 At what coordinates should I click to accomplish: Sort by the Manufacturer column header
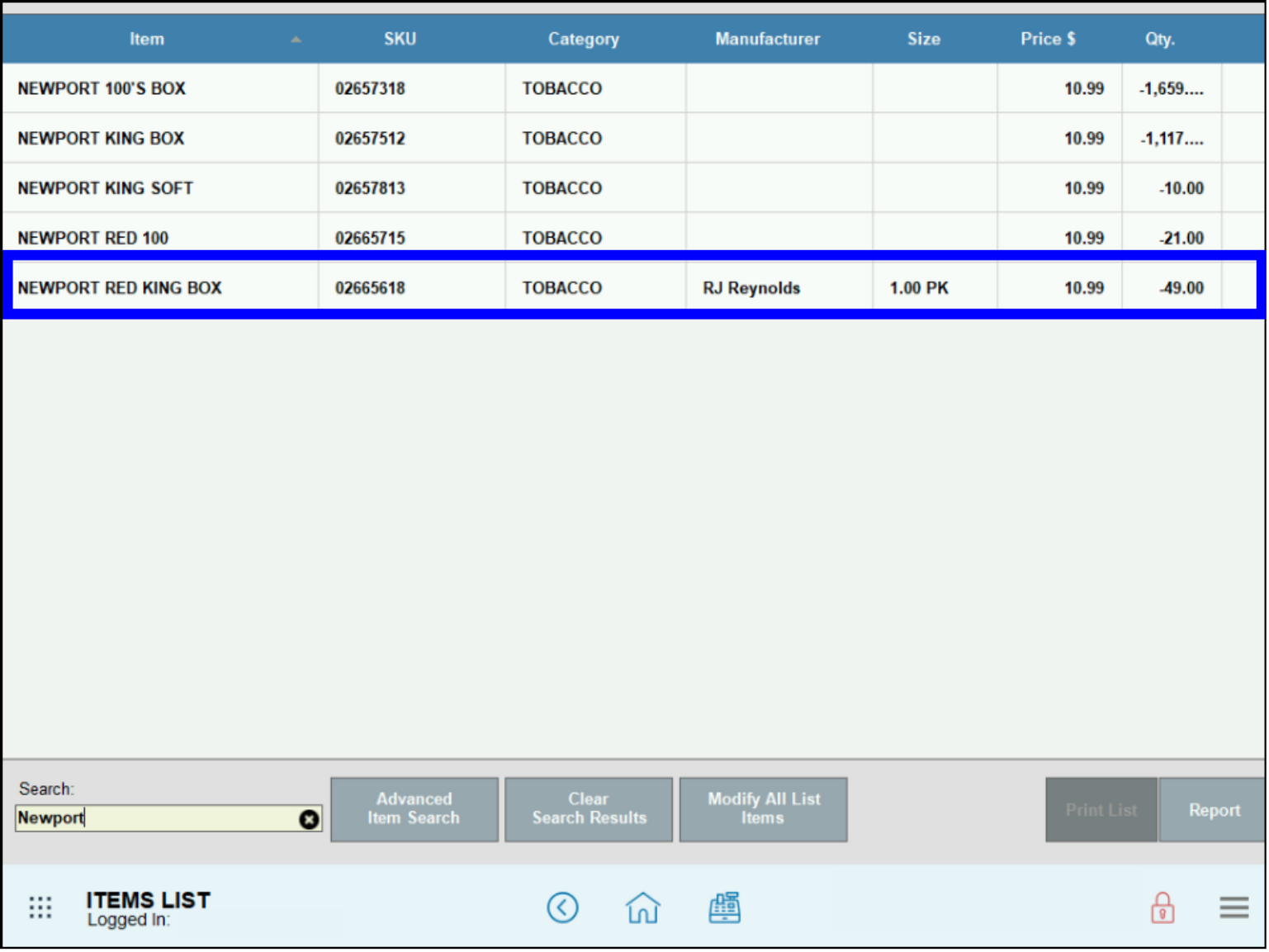point(767,39)
